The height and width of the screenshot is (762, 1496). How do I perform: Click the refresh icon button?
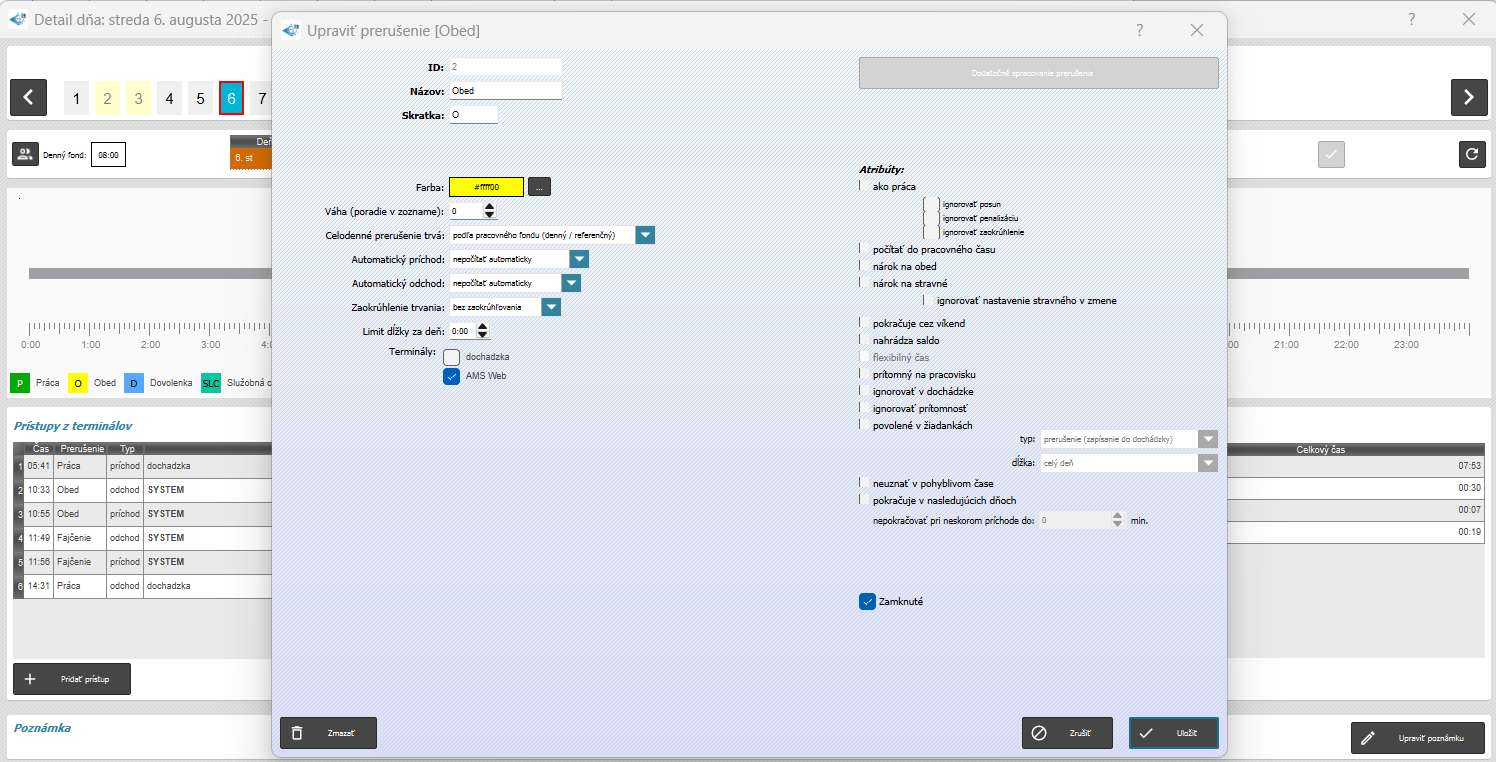[1471, 154]
